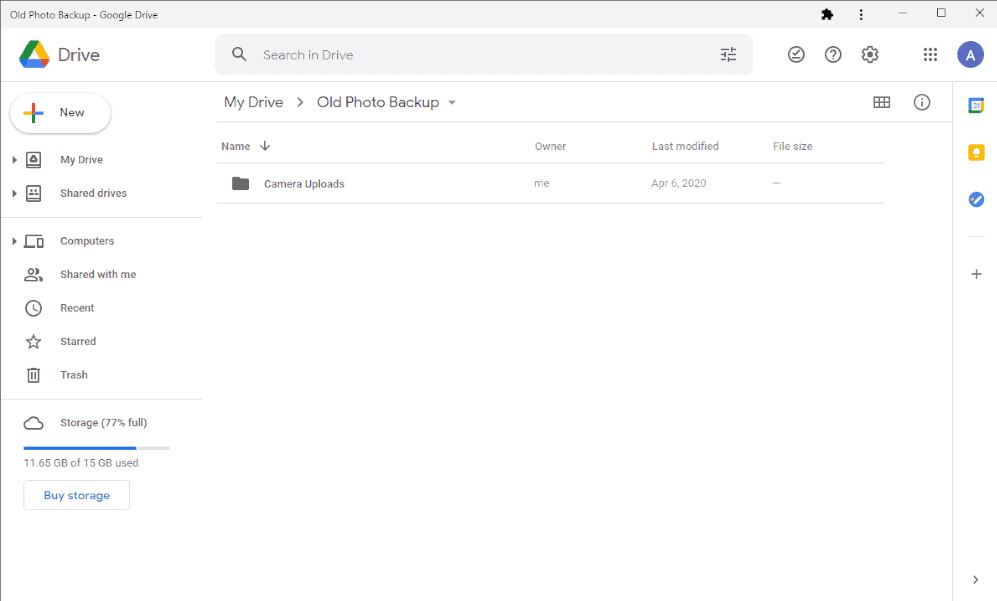Toggle the Name sort direction arrow
This screenshot has width=997, height=601.
click(x=265, y=146)
